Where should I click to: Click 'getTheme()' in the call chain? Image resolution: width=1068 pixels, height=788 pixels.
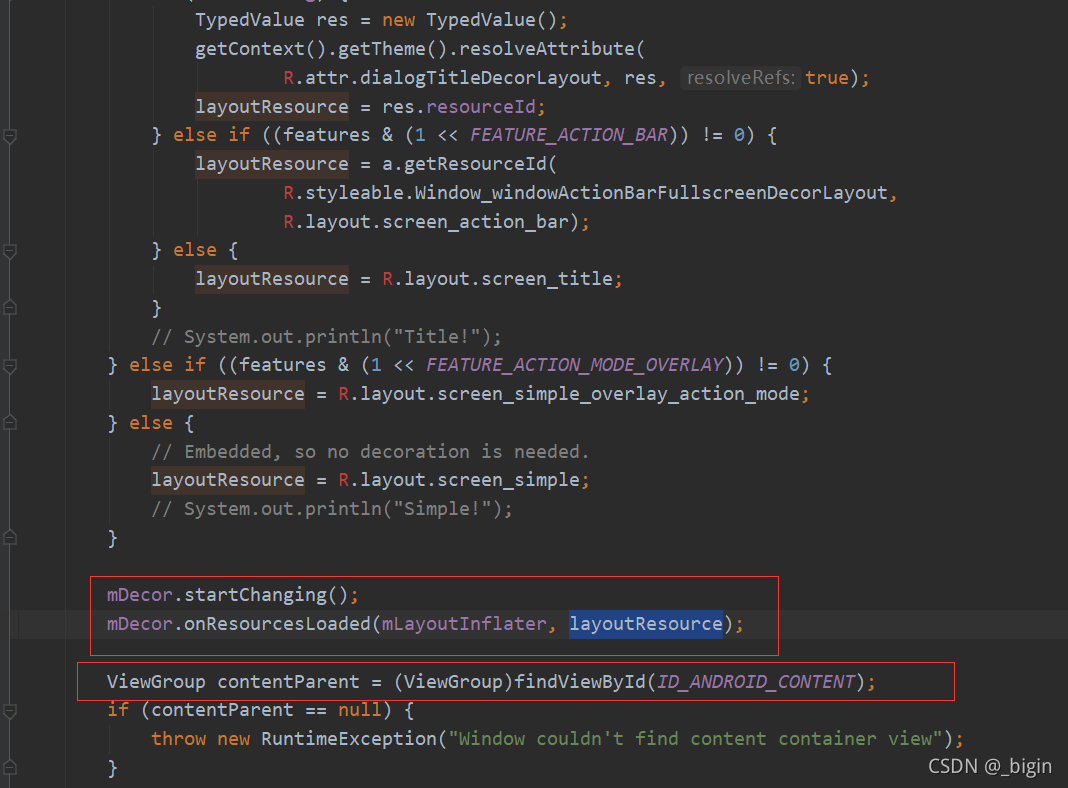(393, 49)
